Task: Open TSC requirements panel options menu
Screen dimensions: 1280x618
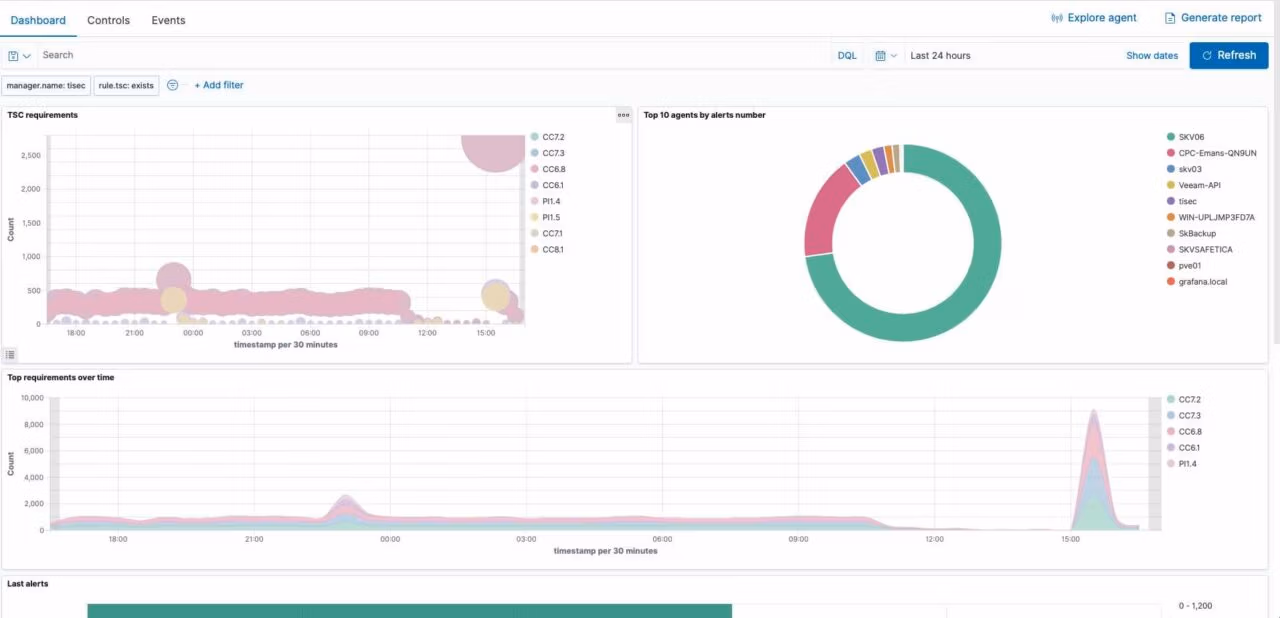Action: point(623,115)
